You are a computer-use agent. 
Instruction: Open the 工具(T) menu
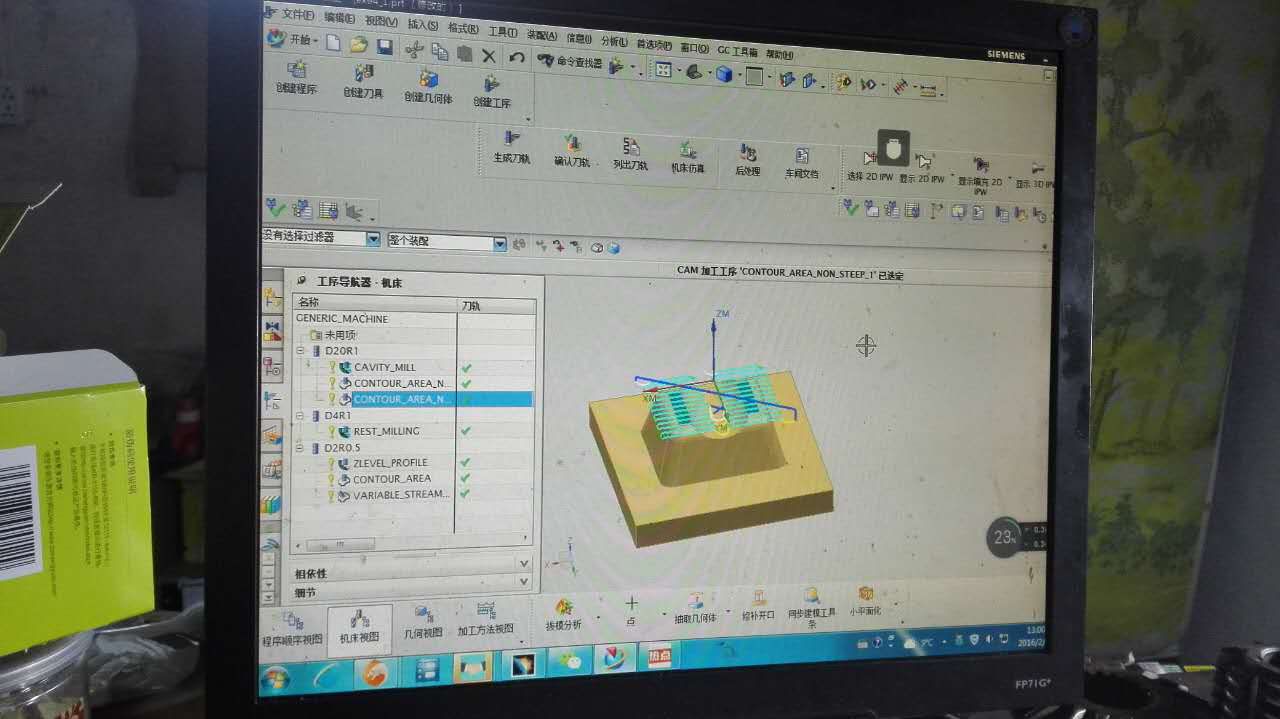tap(502, 31)
